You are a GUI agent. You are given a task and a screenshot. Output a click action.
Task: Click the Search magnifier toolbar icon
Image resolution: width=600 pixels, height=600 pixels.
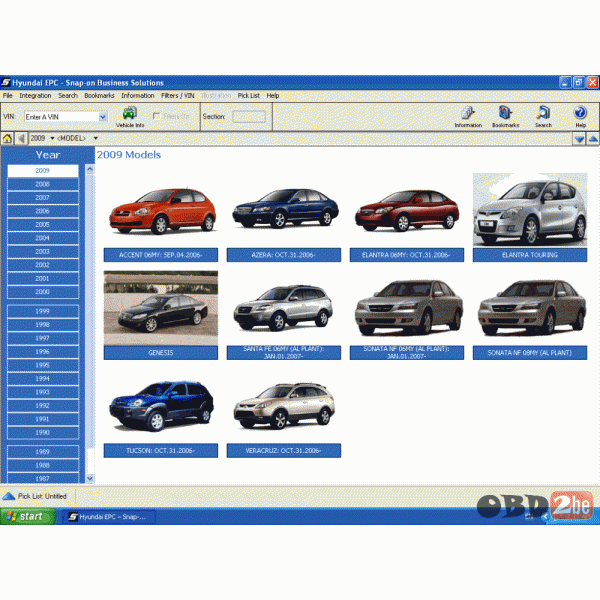[543, 113]
